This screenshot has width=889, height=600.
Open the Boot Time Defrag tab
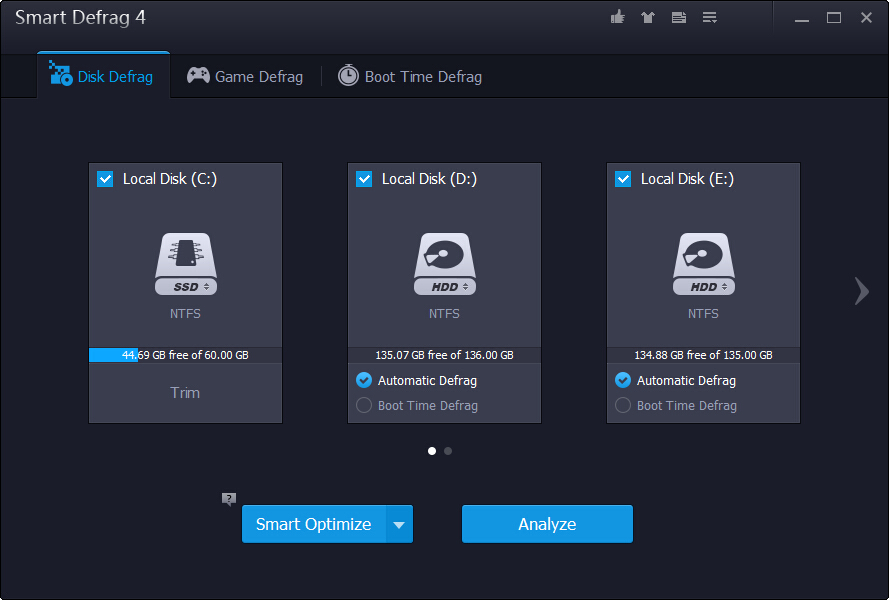pos(410,76)
